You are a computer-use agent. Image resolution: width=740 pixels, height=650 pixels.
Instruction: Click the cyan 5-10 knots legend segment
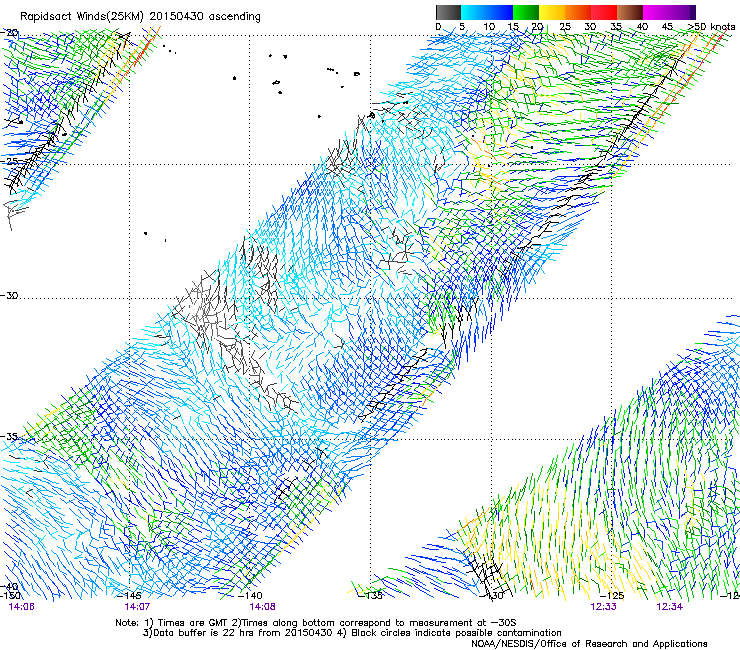[474, 12]
